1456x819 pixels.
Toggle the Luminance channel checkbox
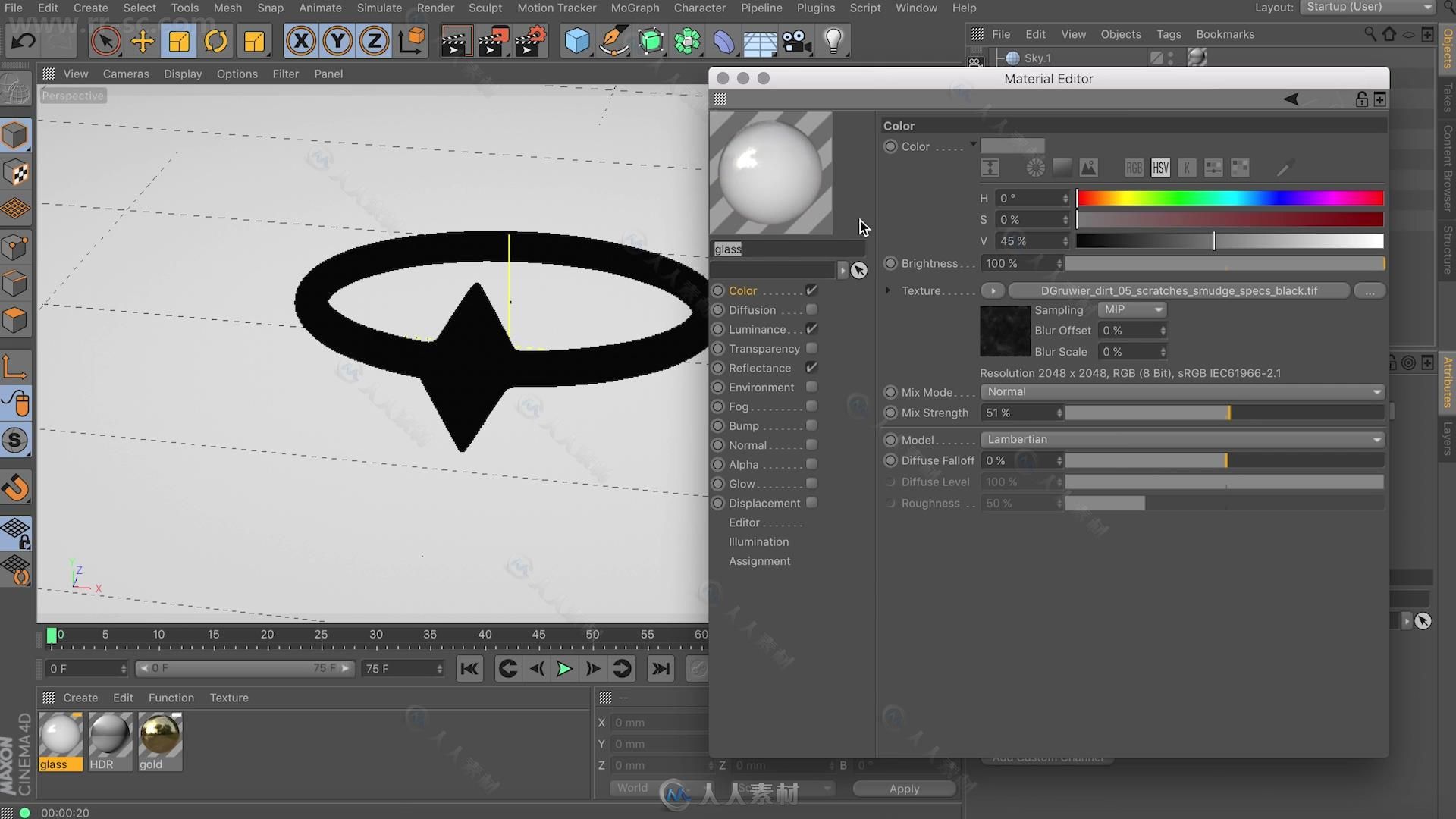pyautogui.click(x=811, y=329)
